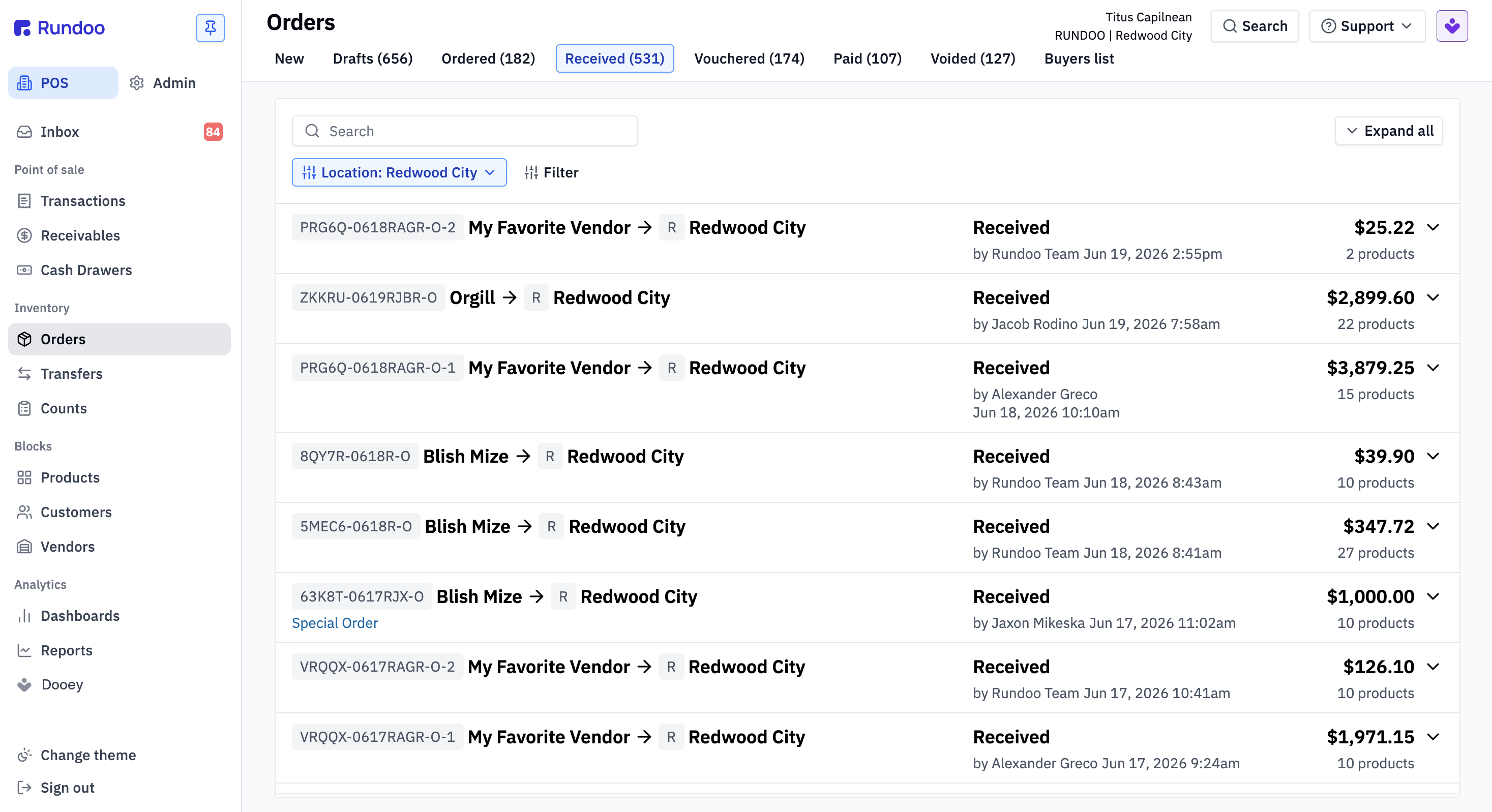This screenshot has width=1492, height=812.
Task: Open Inbox in sidebar
Action: click(x=120, y=132)
